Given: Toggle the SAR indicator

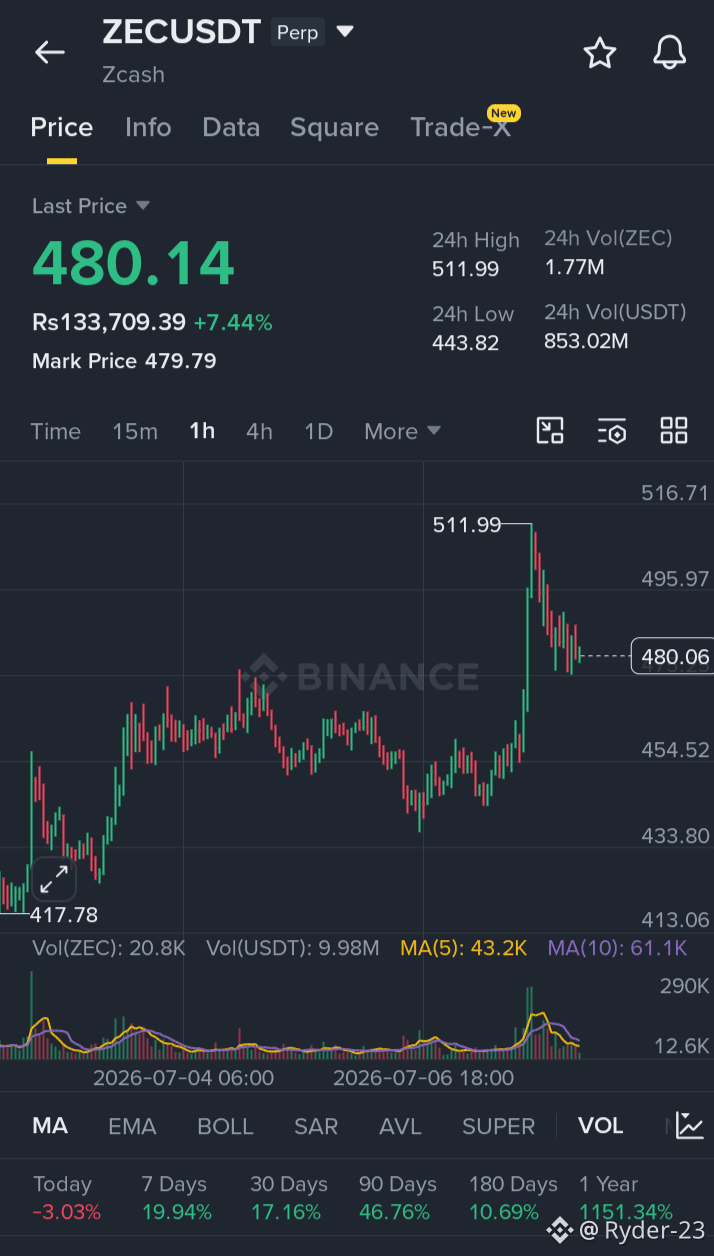Looking at the screenshot, I should click(316, 1126).
